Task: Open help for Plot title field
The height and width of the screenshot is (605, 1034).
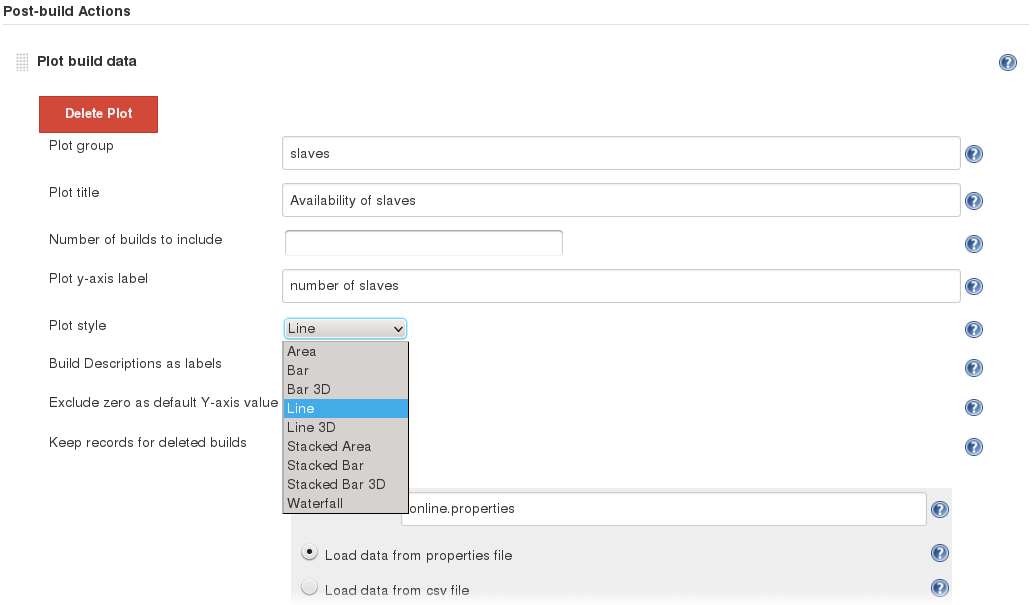Action: coord(974,201)
